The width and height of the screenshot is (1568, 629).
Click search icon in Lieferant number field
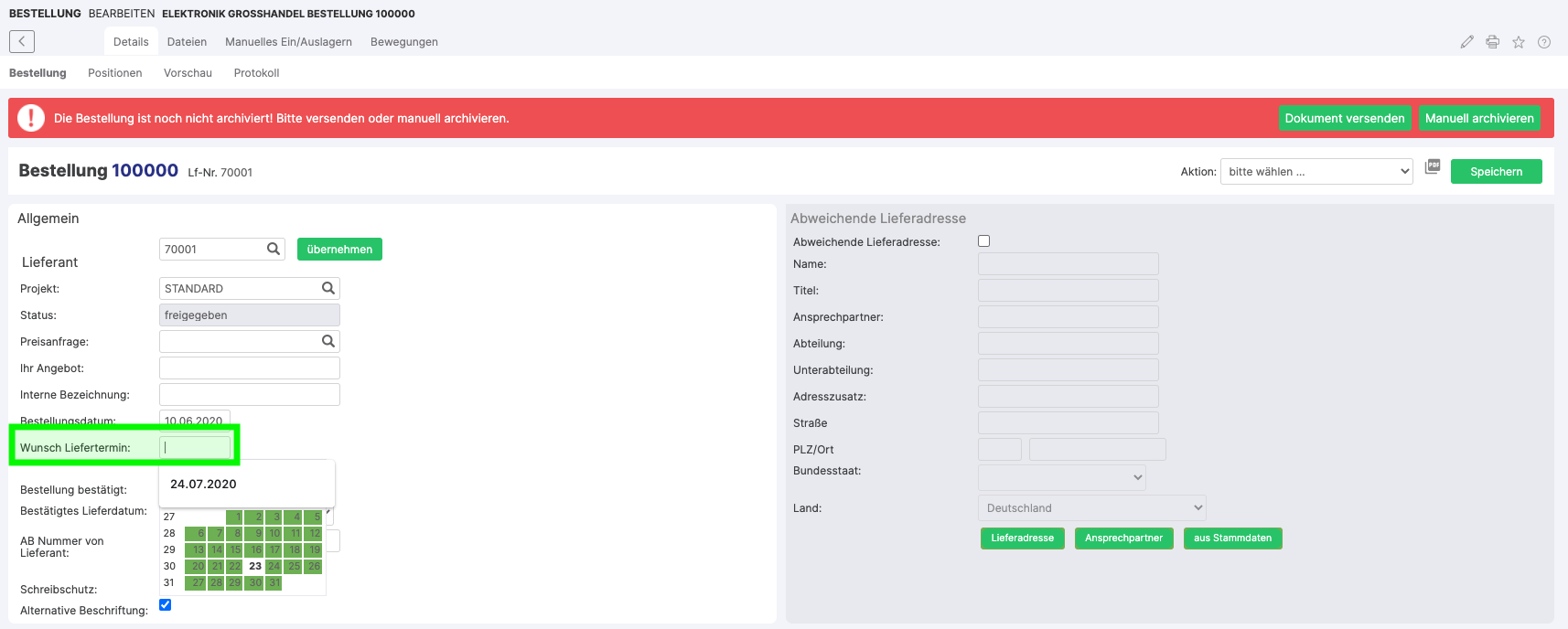[273, 249]
